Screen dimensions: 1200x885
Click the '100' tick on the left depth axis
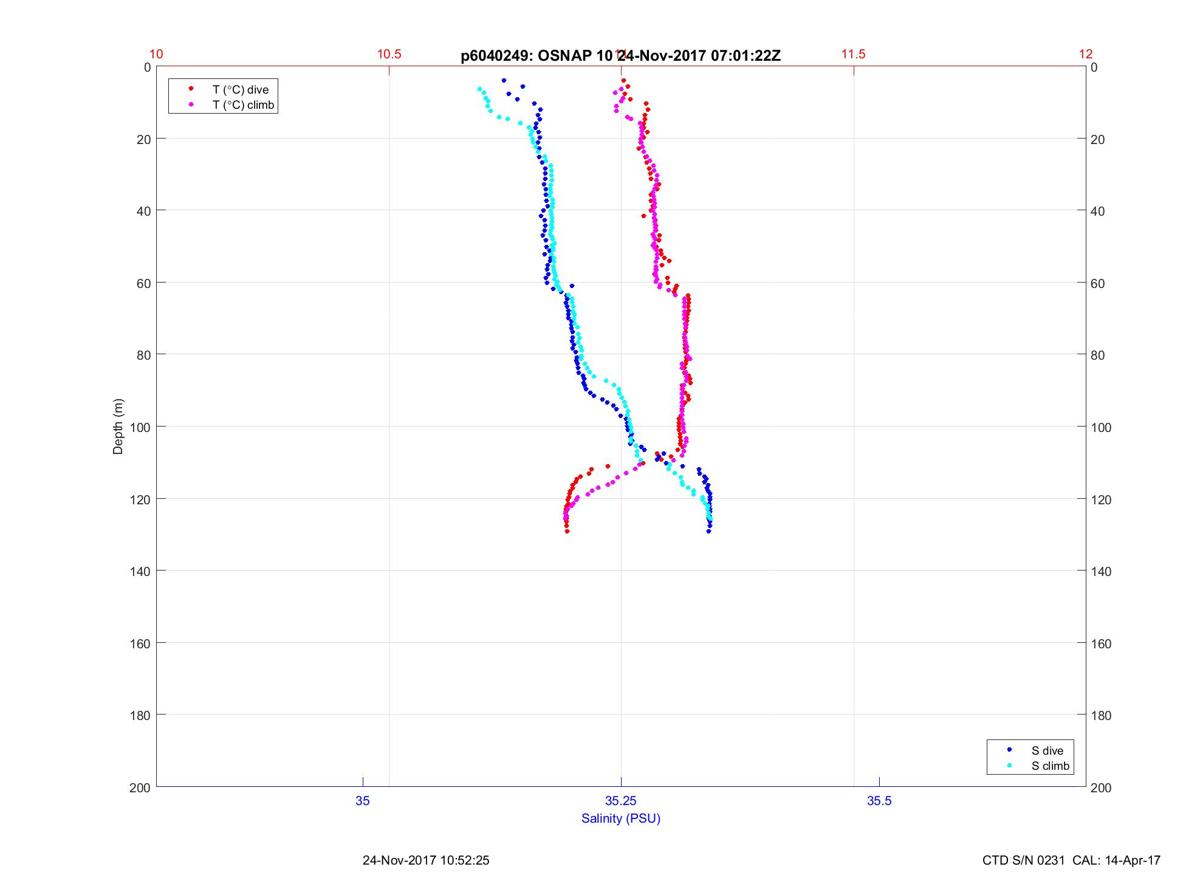(141, 427)
